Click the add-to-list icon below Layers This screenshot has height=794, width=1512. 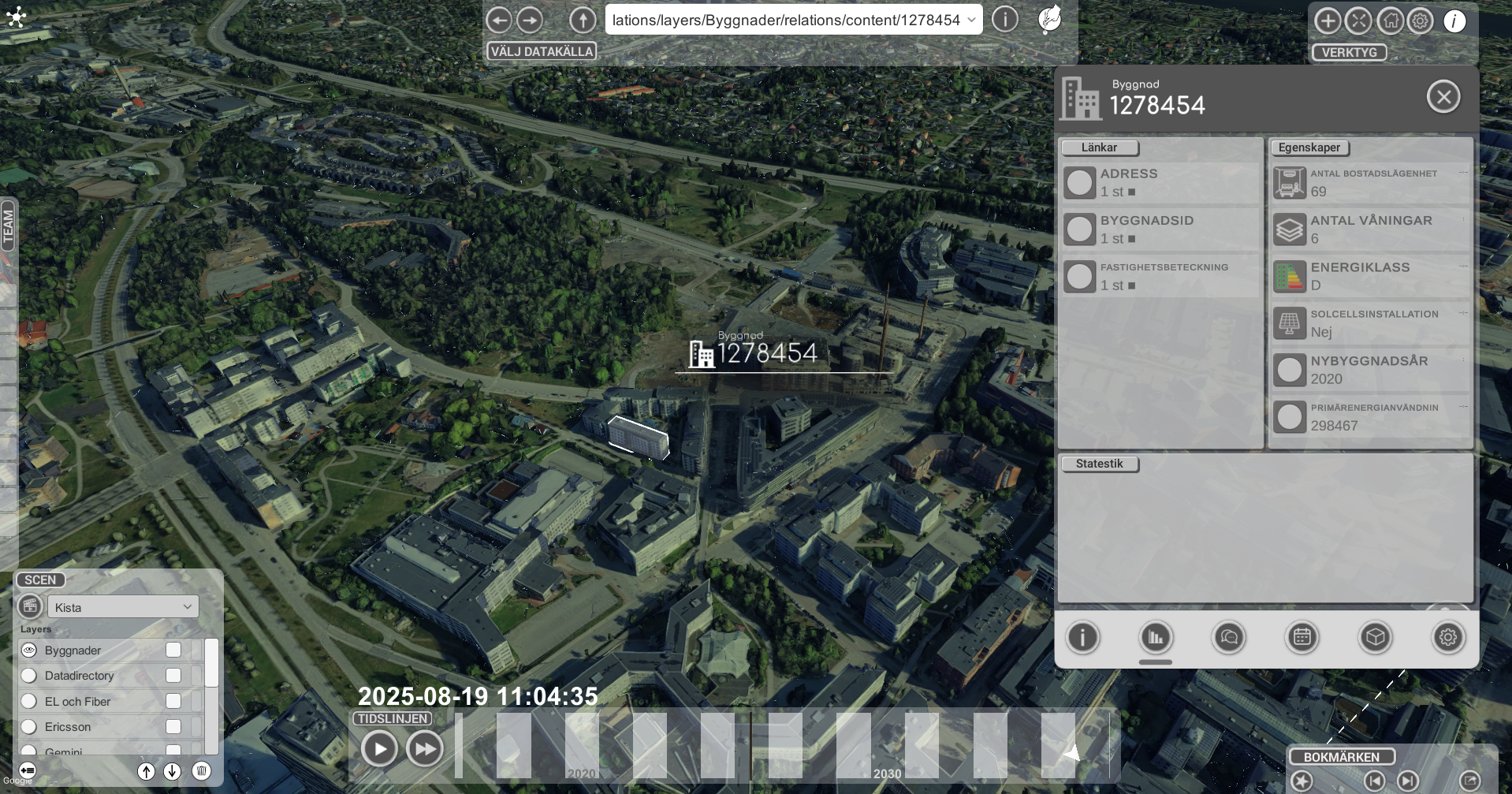tap(28, 770)
